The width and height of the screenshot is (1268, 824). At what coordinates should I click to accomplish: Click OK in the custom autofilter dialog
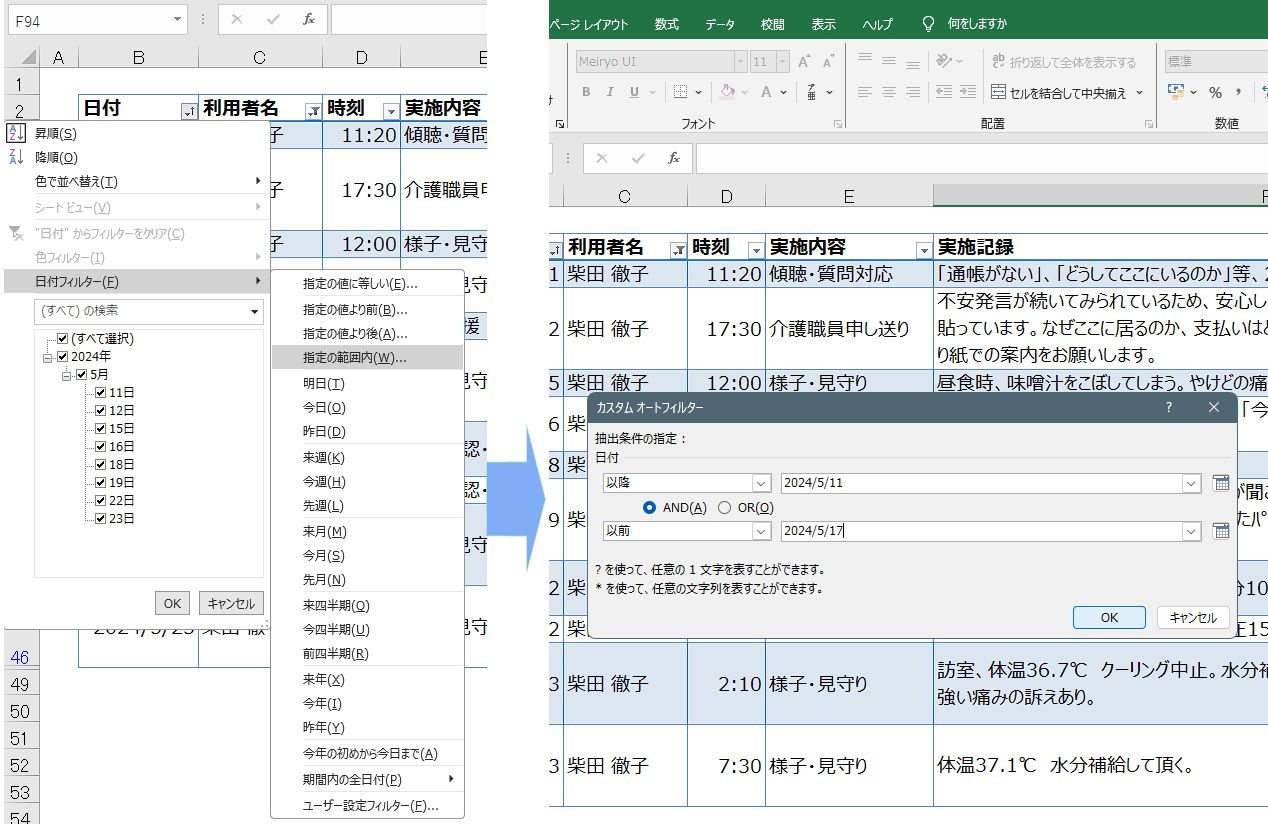click(x=1109, y=617)
